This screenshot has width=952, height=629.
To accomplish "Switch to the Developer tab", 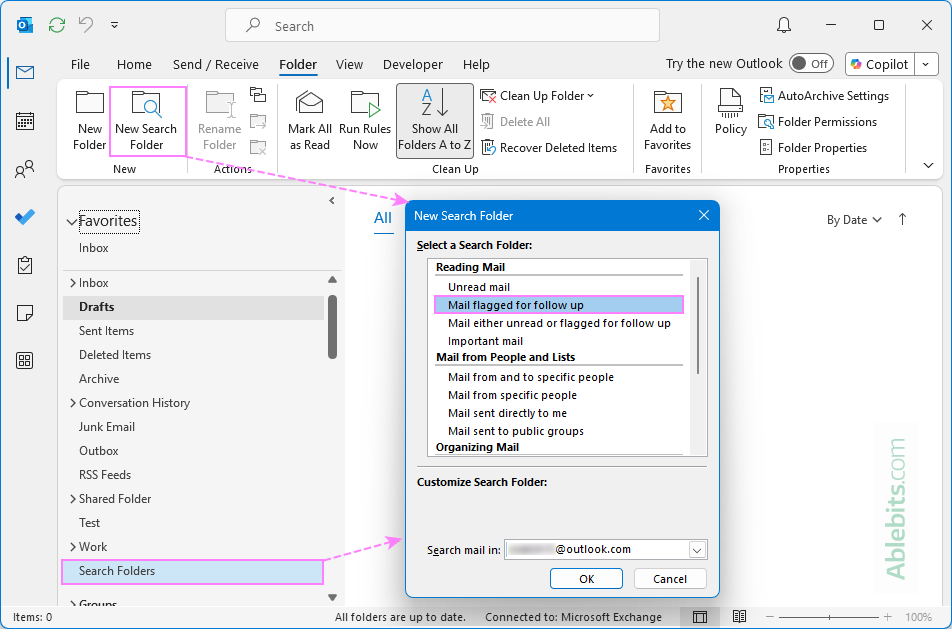I will point(412,64).
